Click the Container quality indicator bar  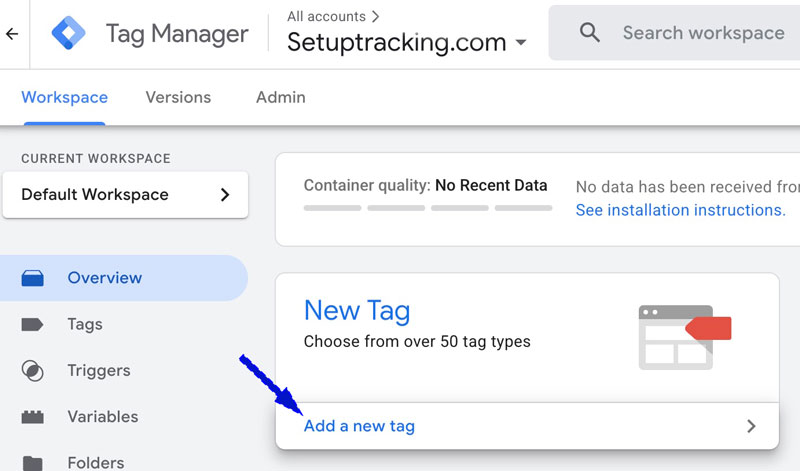coord(428,208)
